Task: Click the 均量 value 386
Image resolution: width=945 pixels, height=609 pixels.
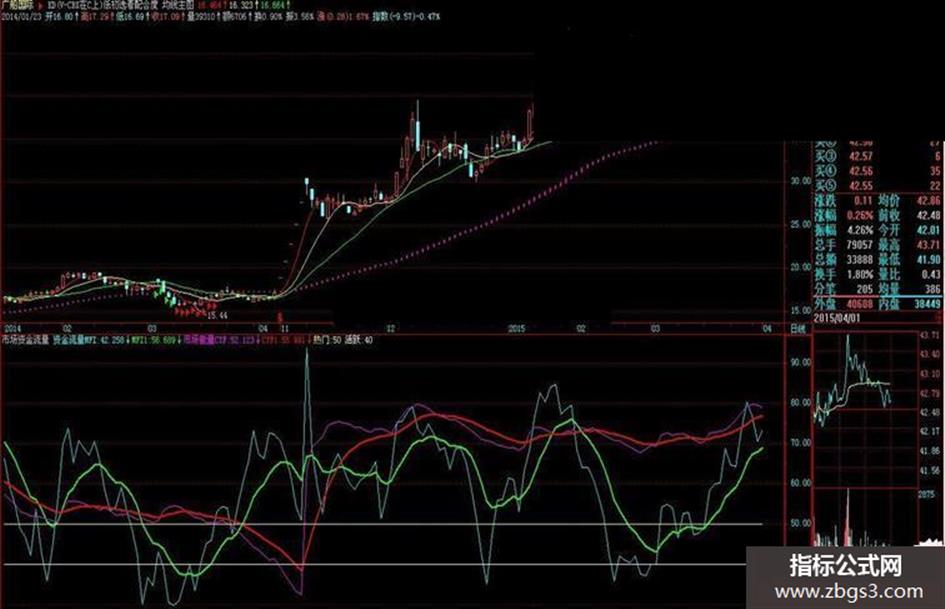Action: coord(933,289)
